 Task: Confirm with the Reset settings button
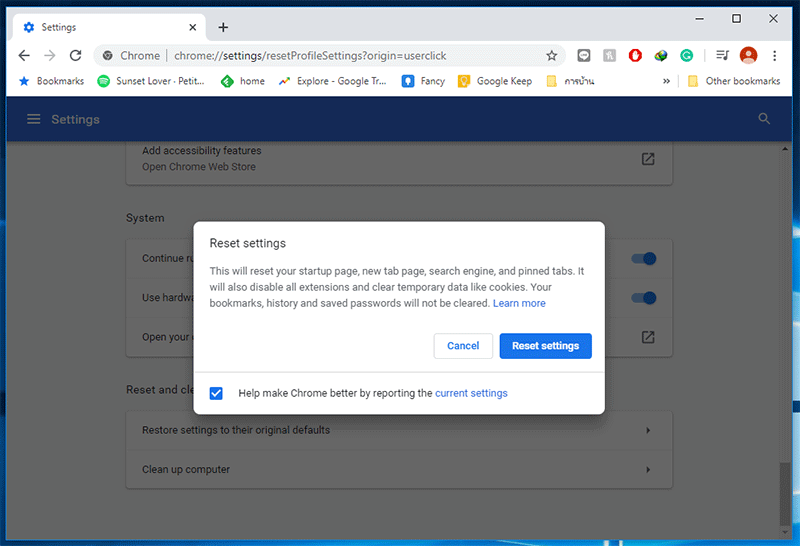[545, 346]
